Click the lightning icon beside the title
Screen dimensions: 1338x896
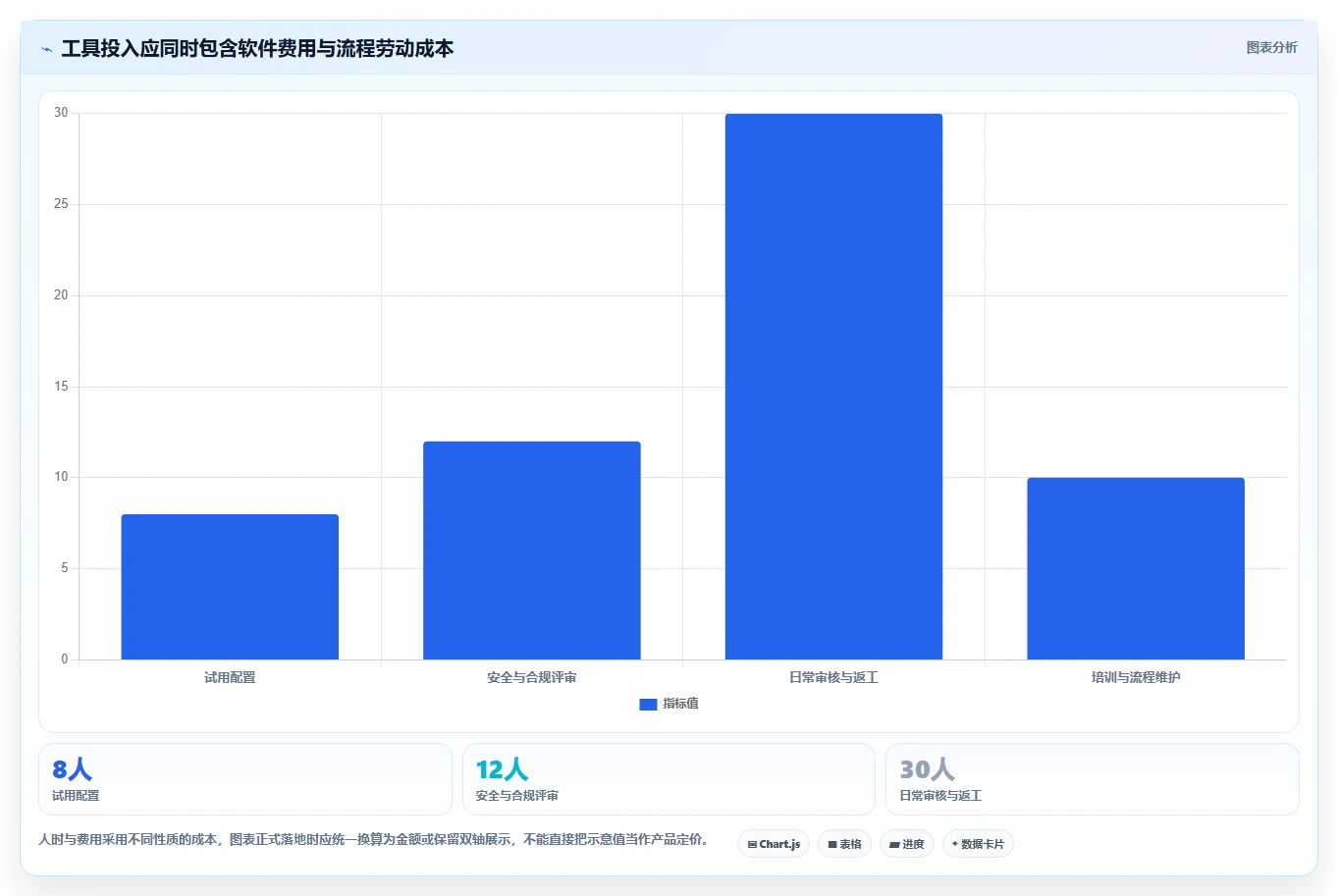point(46,49)
